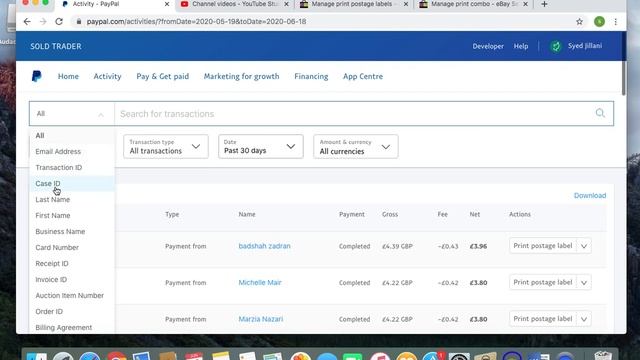The width and height of the screenshot is (640, 360).
Task: Open the Developer link in header
Action: (488, 46)
